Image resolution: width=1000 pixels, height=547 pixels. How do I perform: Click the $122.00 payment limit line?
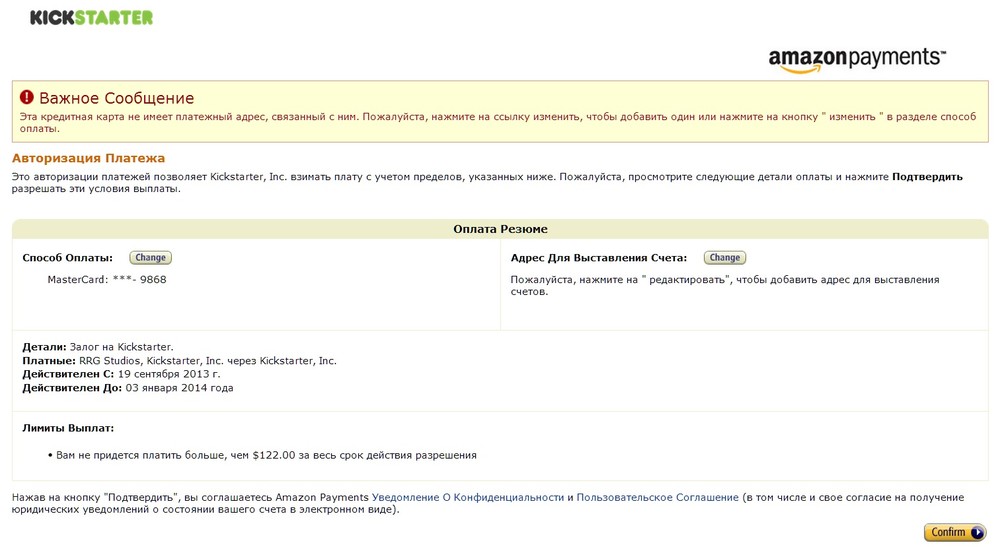click(265, 455)
